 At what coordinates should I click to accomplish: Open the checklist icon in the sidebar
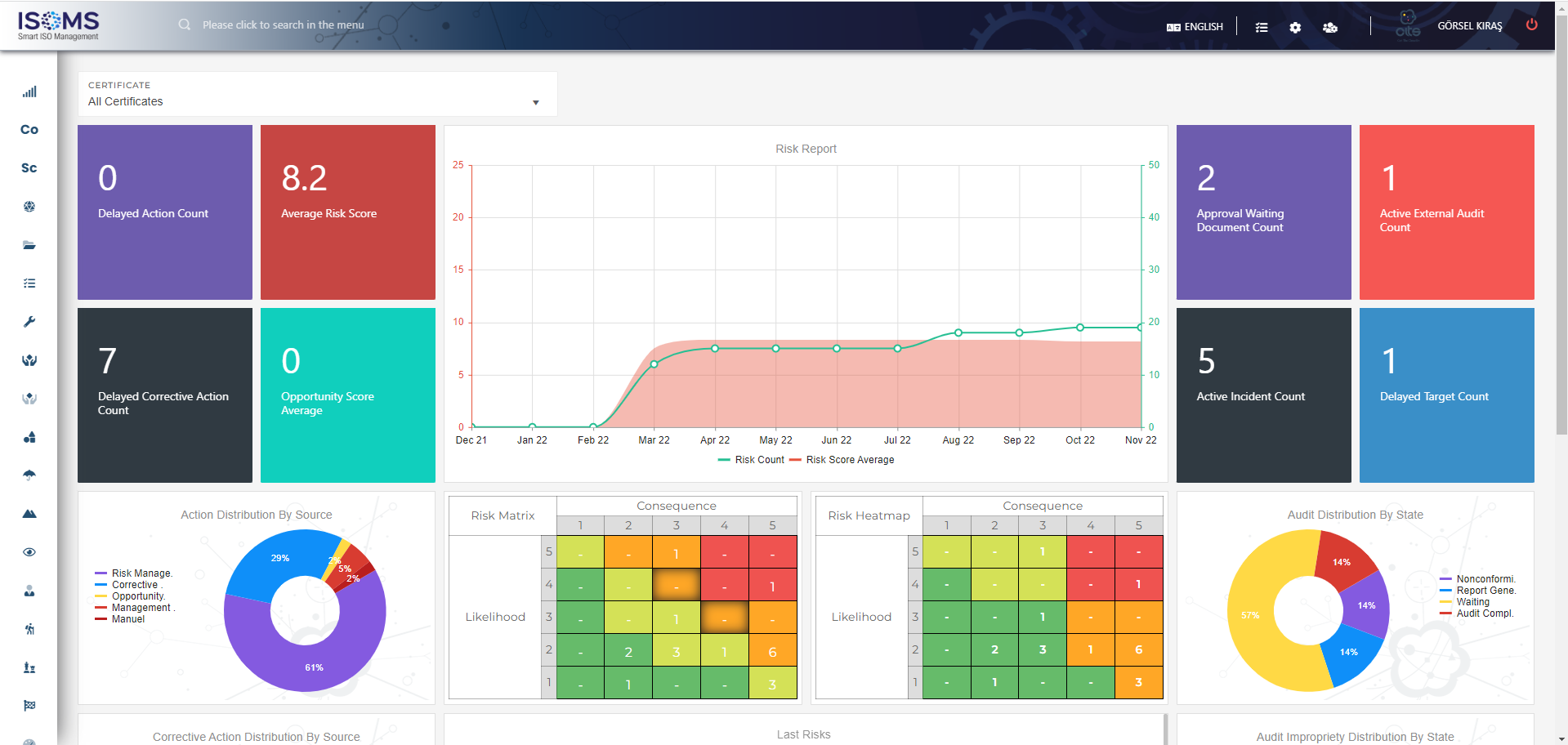29,283
